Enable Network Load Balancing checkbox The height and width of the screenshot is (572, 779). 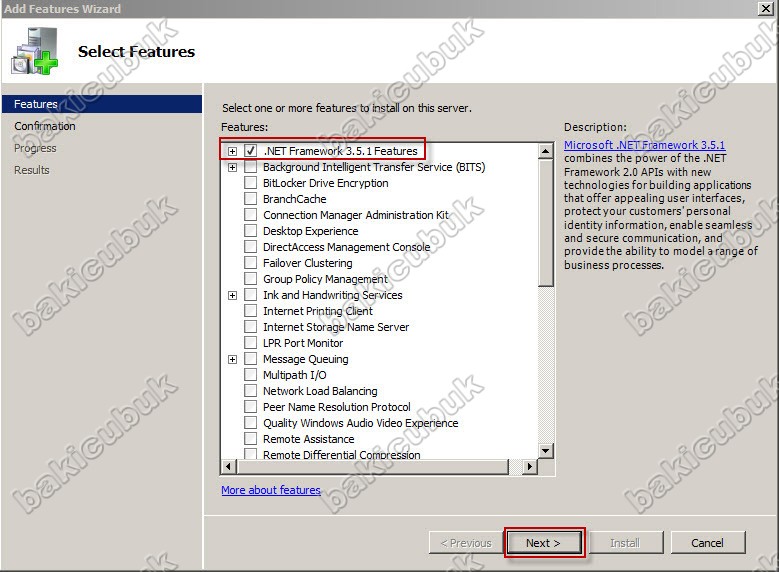[250, 391]
